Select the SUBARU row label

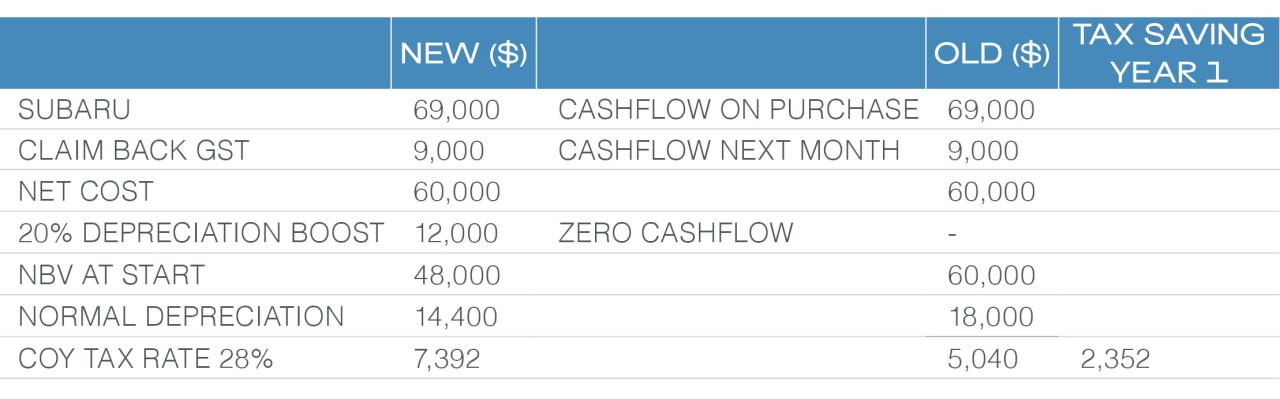click(x=74, y=110)
